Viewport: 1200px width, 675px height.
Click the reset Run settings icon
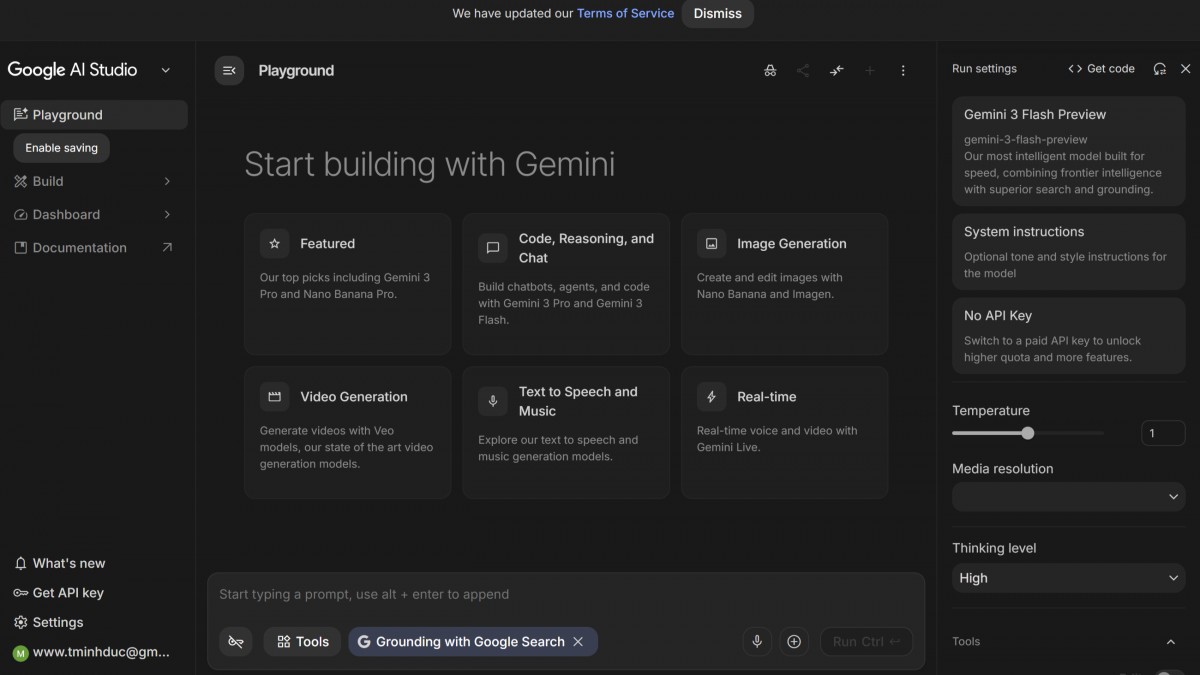(1159, 69)
